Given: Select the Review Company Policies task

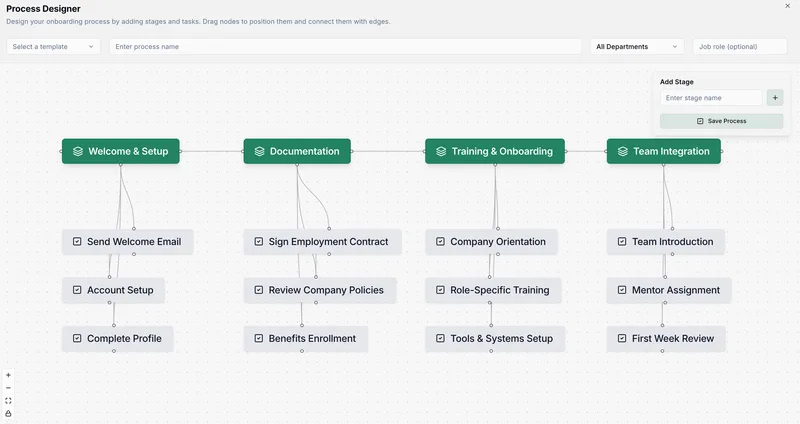Looking at the screenshot, I should click(320, 290).
